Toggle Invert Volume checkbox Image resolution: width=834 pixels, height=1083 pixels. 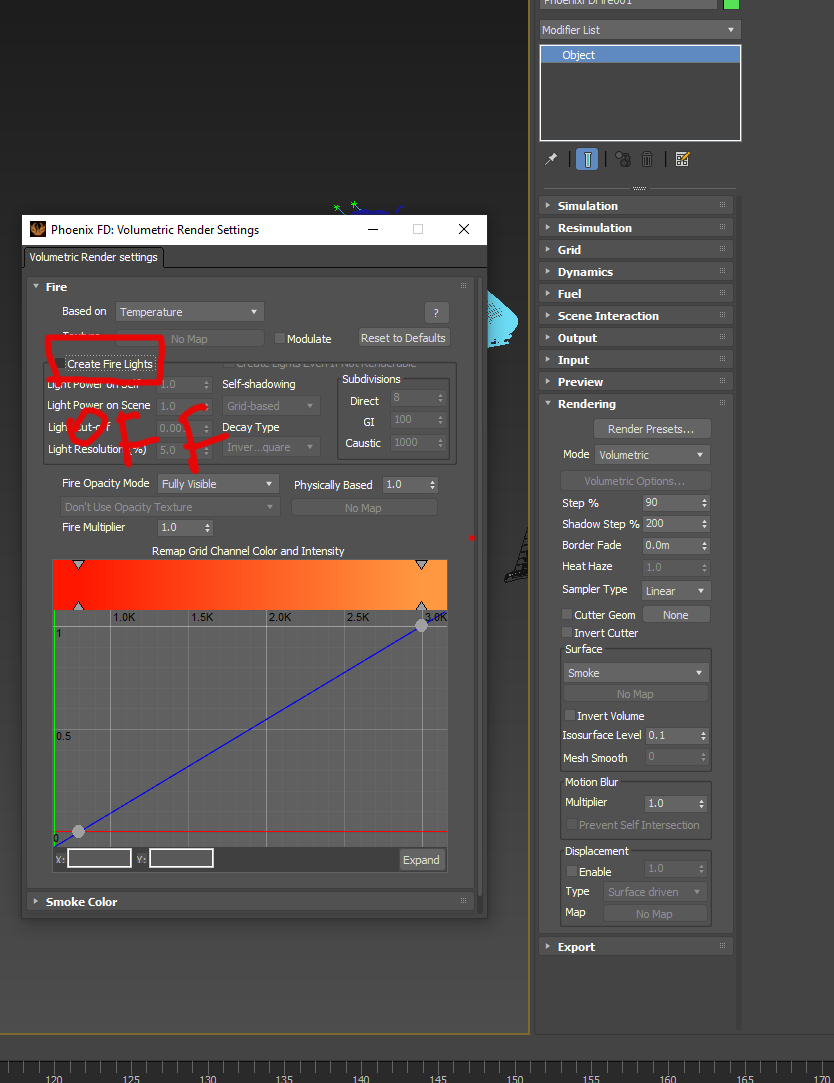(x=570, y=716)
